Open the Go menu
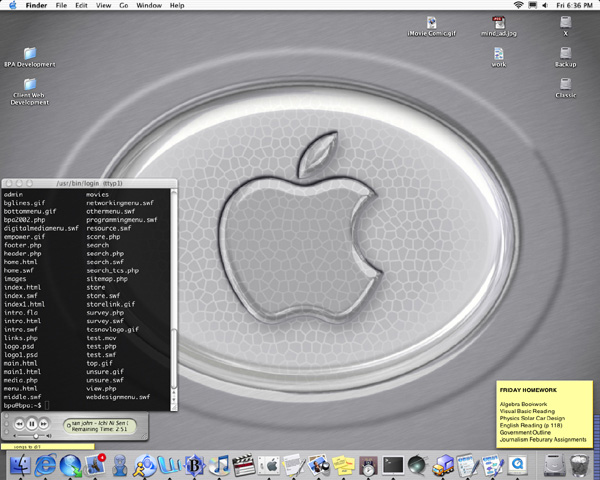The image size is (600, 480). pyautogui.click(x=124, y=5)
